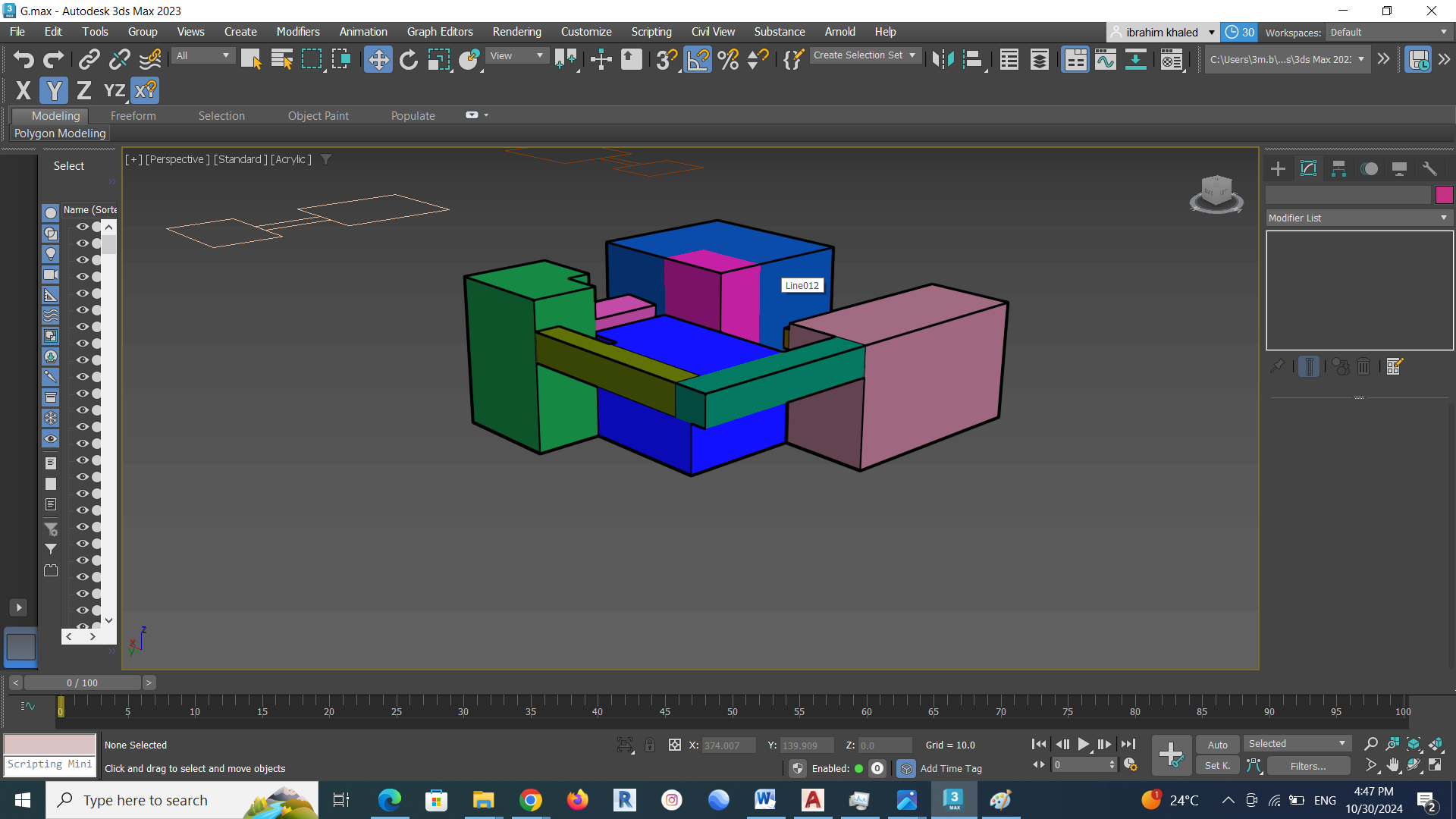Viewport: 1456px width, 819px height.
Task: Open Workspaces Default dropdown
Action: (1389, 32)
